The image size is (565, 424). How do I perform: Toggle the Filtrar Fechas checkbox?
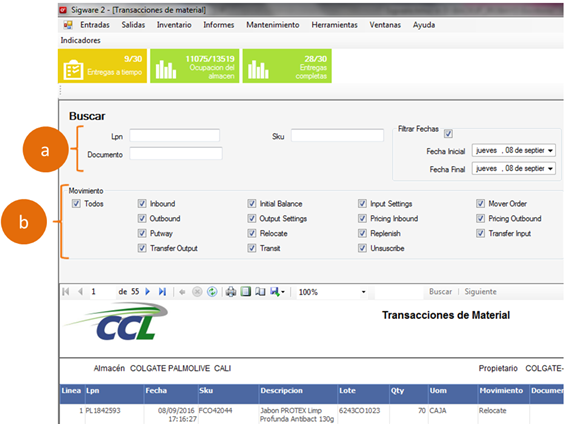click(x=448, y=134)
